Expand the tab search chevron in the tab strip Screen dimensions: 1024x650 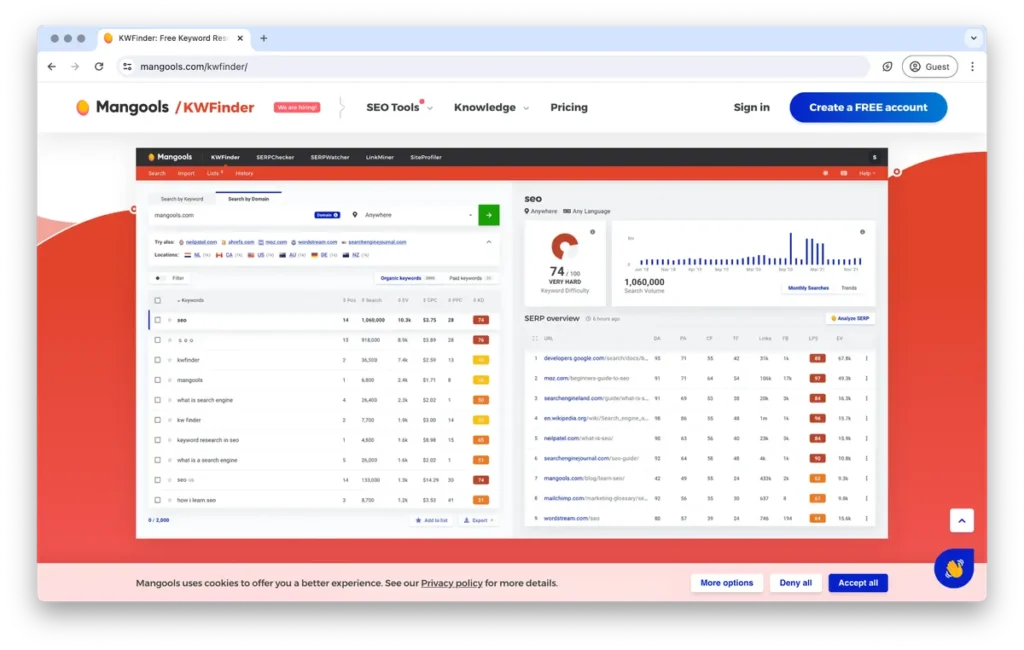(973, 38)
